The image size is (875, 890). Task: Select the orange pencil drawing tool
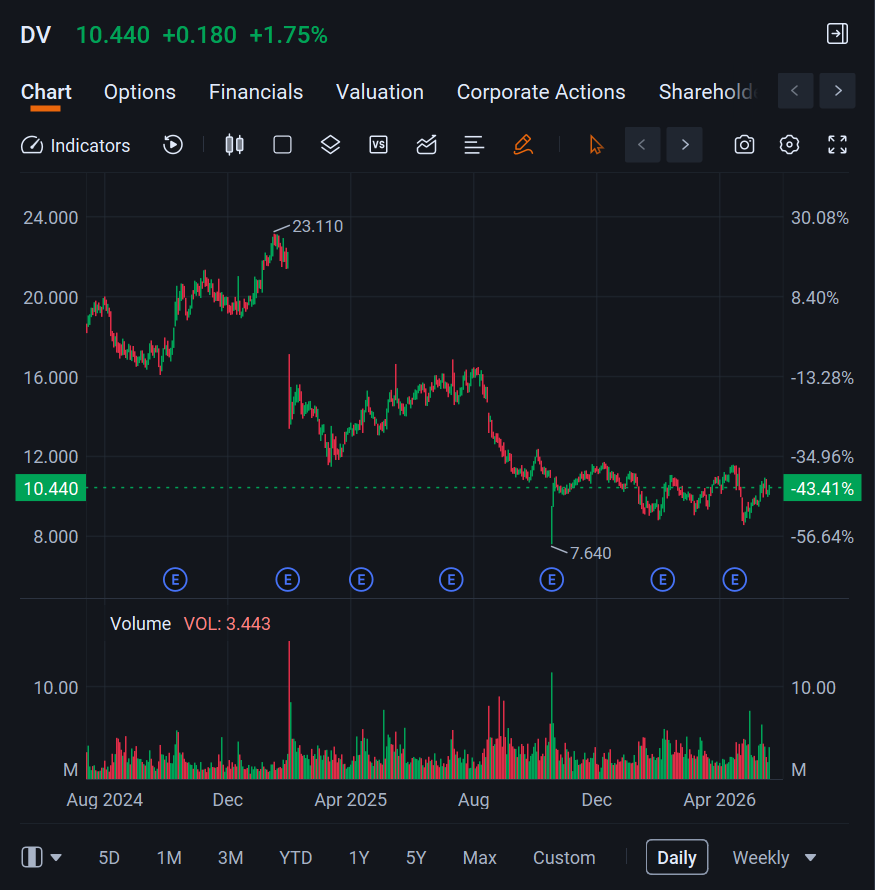coord(523,145)
